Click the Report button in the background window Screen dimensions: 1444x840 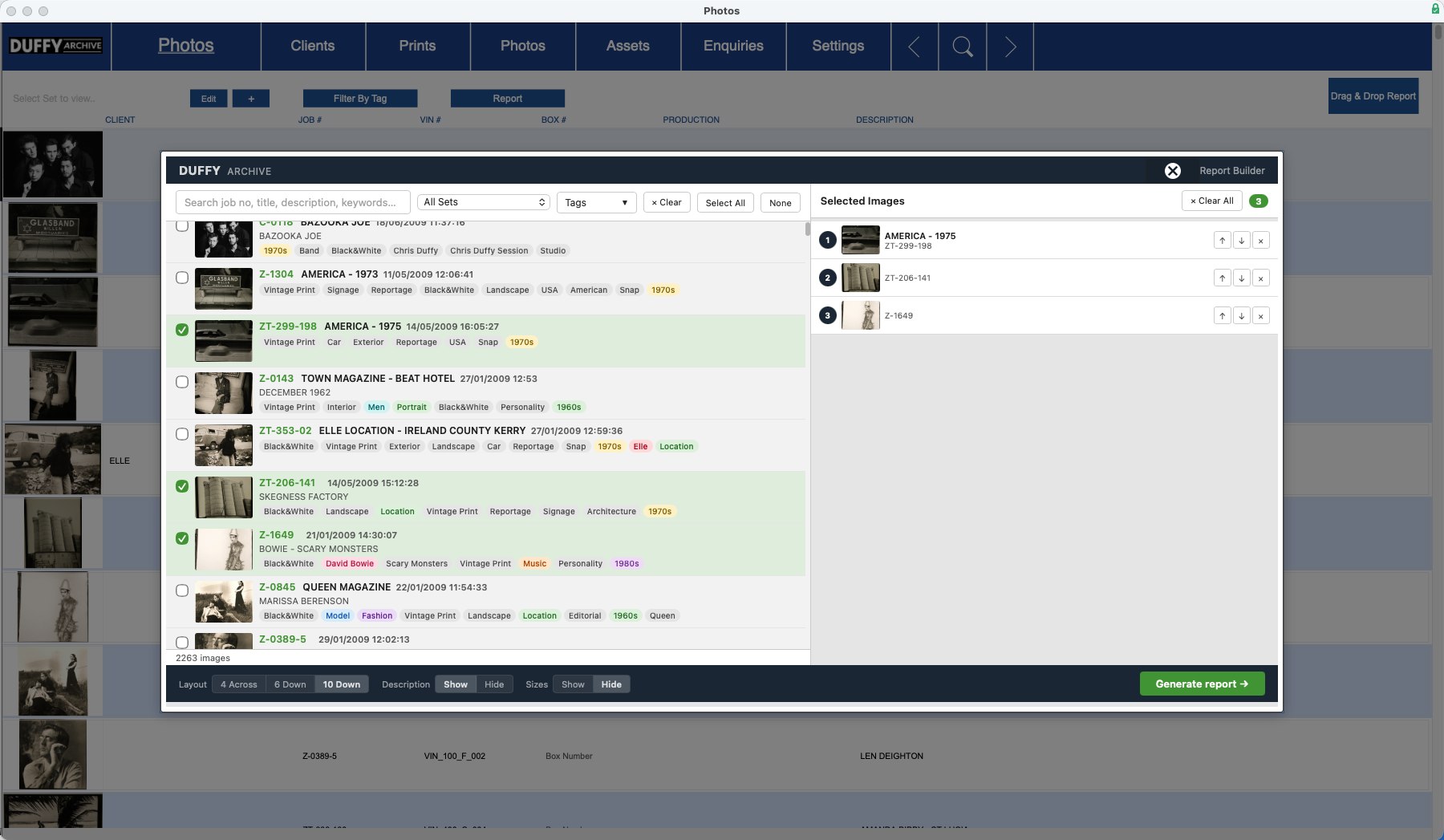pos(508,99)
